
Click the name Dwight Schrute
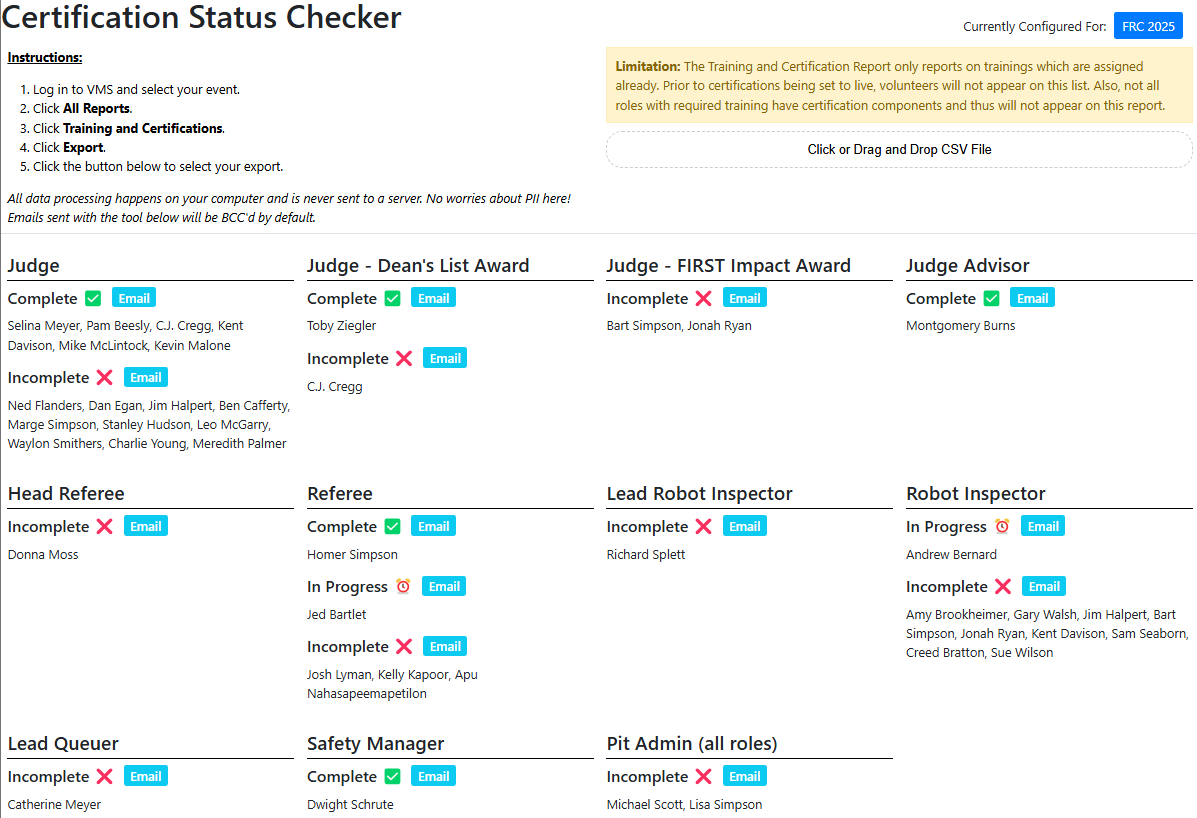click(x=350, y=804)
